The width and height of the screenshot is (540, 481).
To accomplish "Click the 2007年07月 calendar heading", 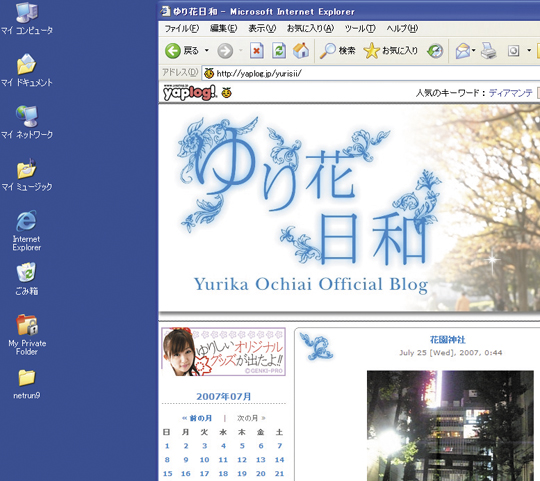I will (224, 396).
